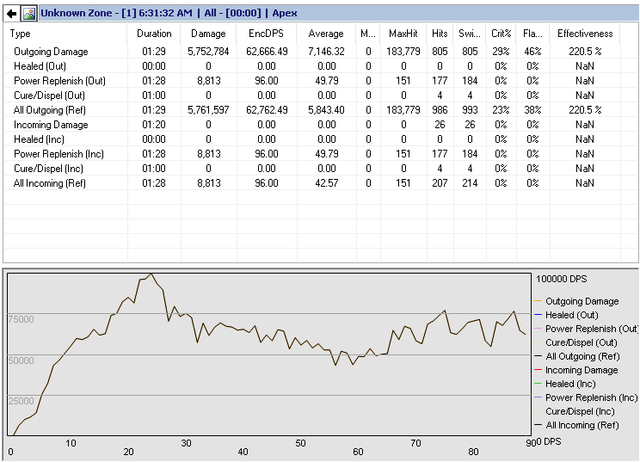Click the Crit% column header
The width and height of the screenshot is (640, 462).
click(501, 33)
